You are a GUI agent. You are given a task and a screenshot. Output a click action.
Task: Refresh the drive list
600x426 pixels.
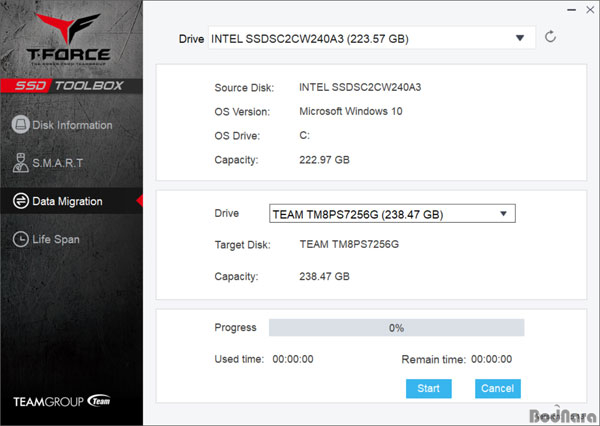point(550,37)
